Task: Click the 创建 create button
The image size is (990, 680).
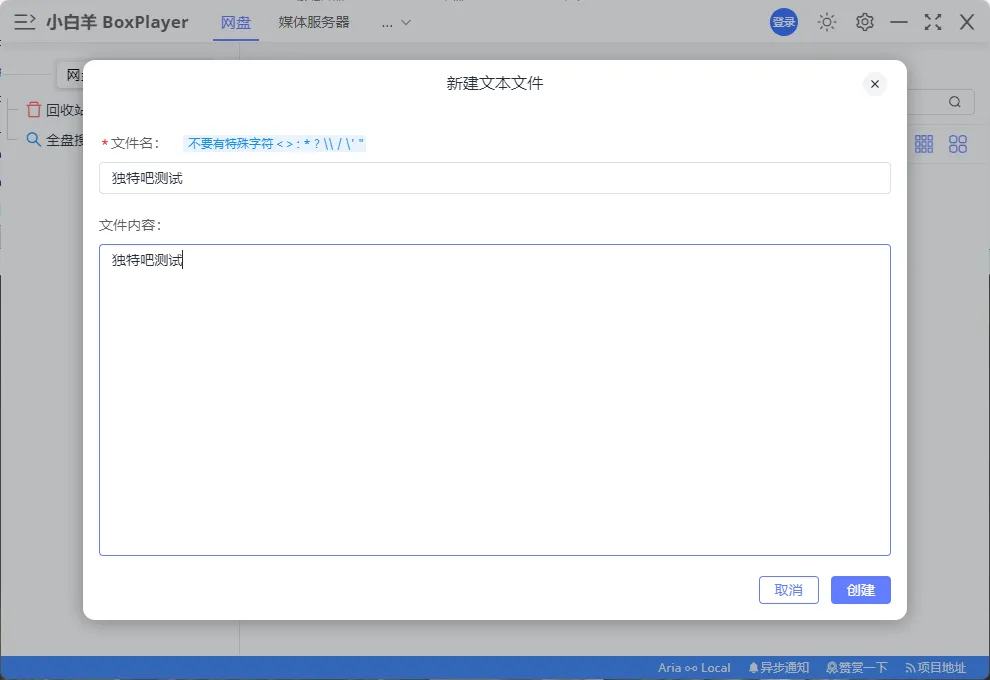Action: coord(860,589)
